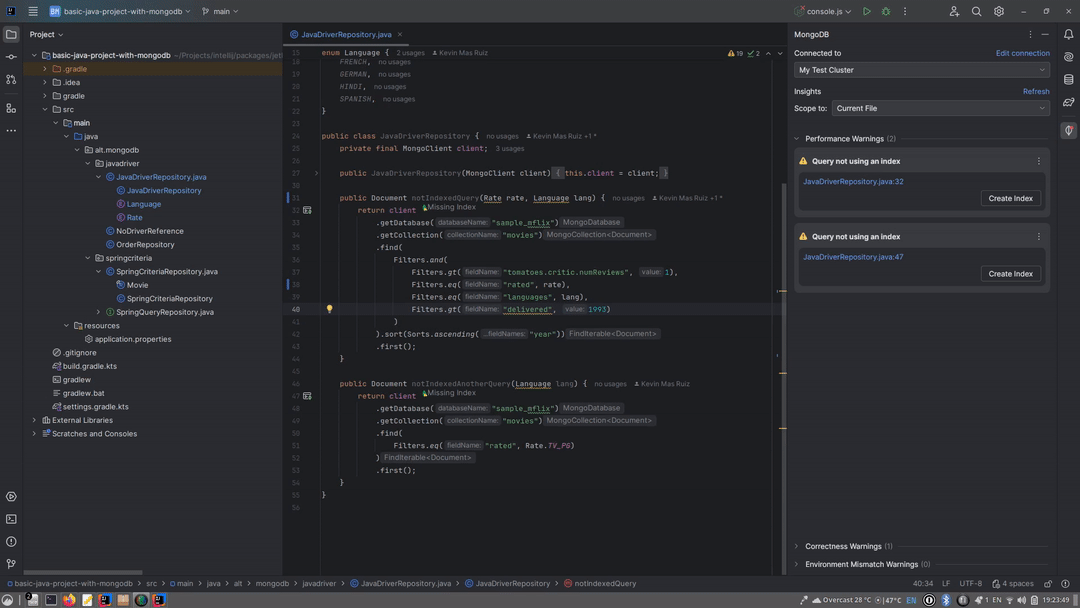The height and width of the screenshot is (608, 1080).
Task: Expand Correctness Warnings section
Action: click(797, 546)
